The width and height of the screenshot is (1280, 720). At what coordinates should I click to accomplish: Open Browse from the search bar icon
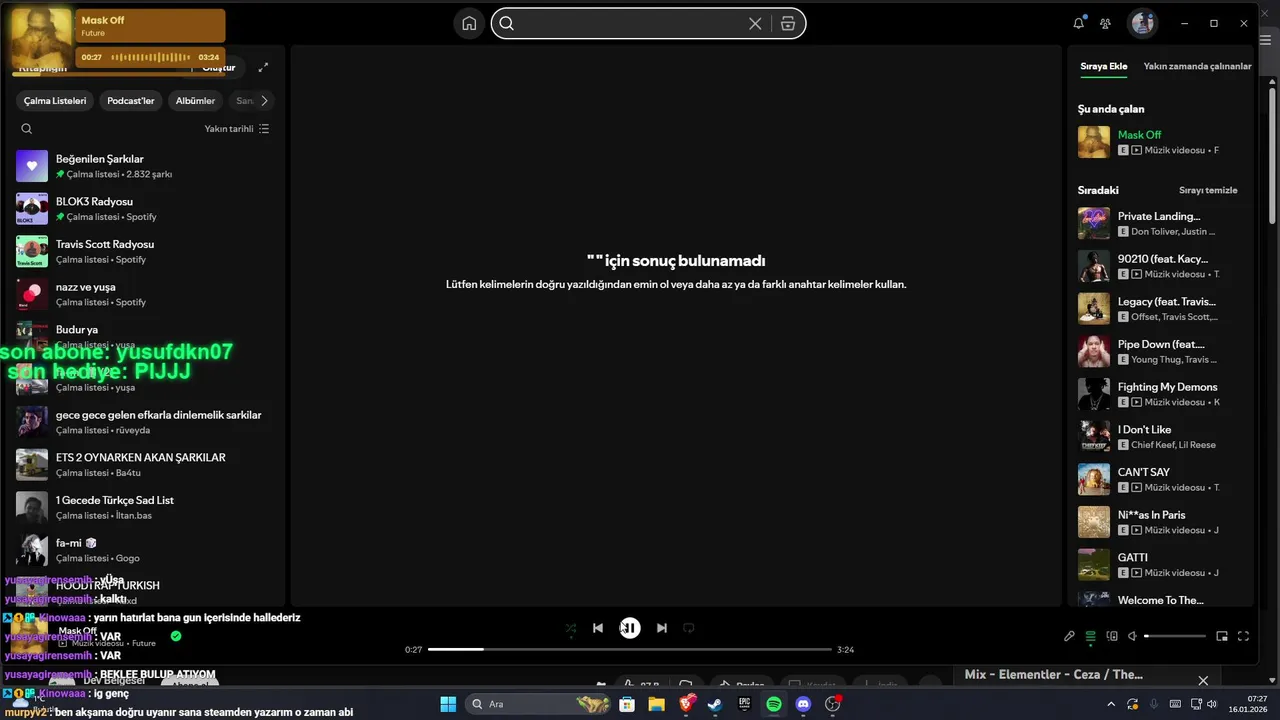pos(788,23)
